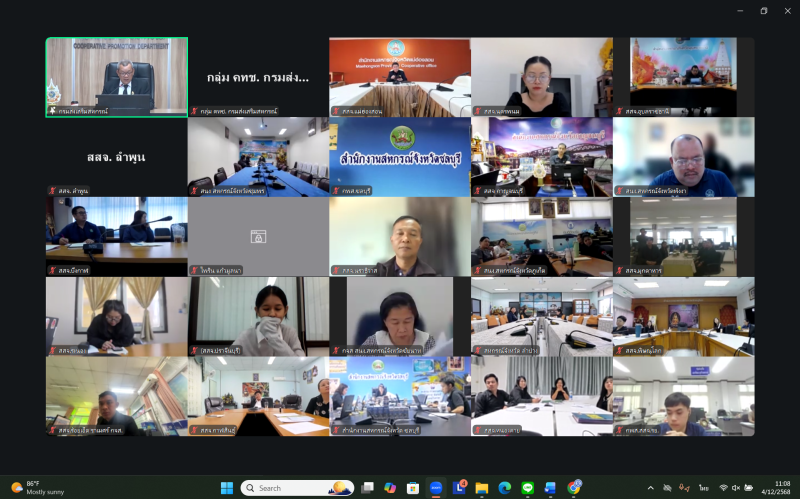Open File Explorer from the taskbar
Viewport: 800px width, 499px height.
coord(482,488)
